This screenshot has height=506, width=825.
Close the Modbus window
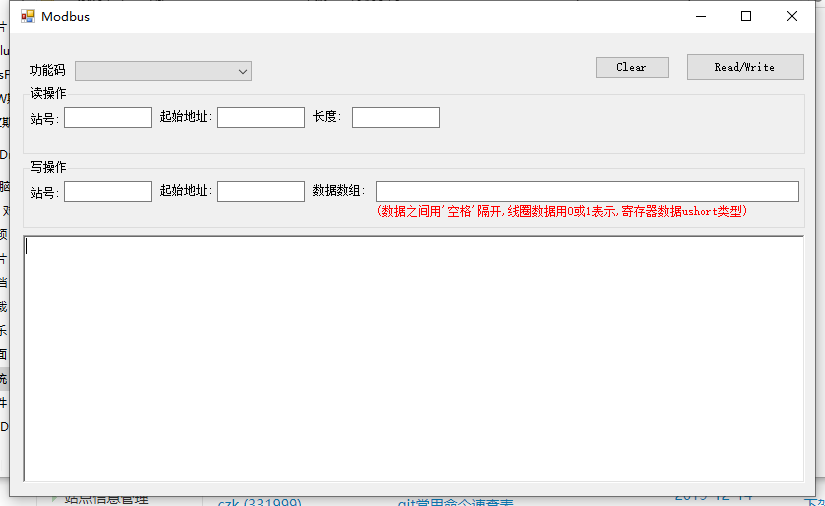pyautogui.click(x=791, y=16)
